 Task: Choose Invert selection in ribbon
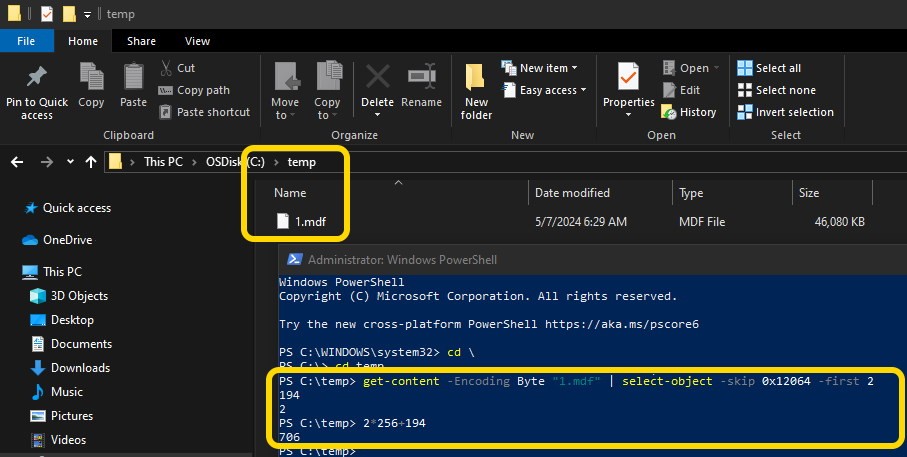pyautogui.click(x=785, y=112)
